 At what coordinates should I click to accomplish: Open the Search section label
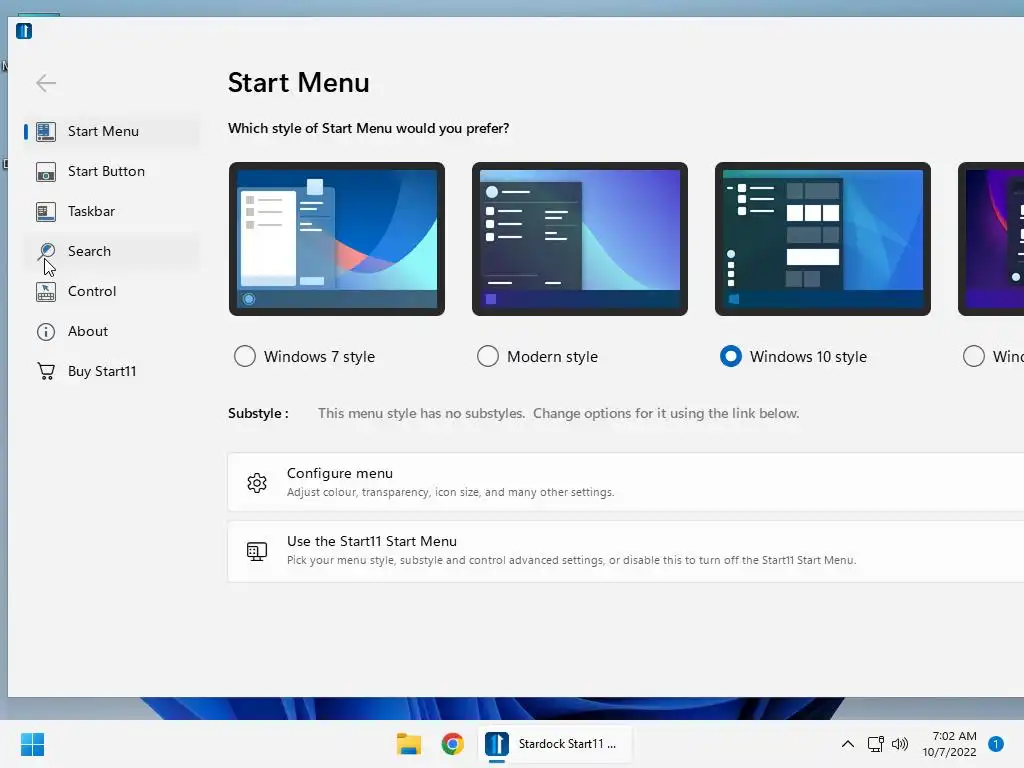tap(89, 251)
